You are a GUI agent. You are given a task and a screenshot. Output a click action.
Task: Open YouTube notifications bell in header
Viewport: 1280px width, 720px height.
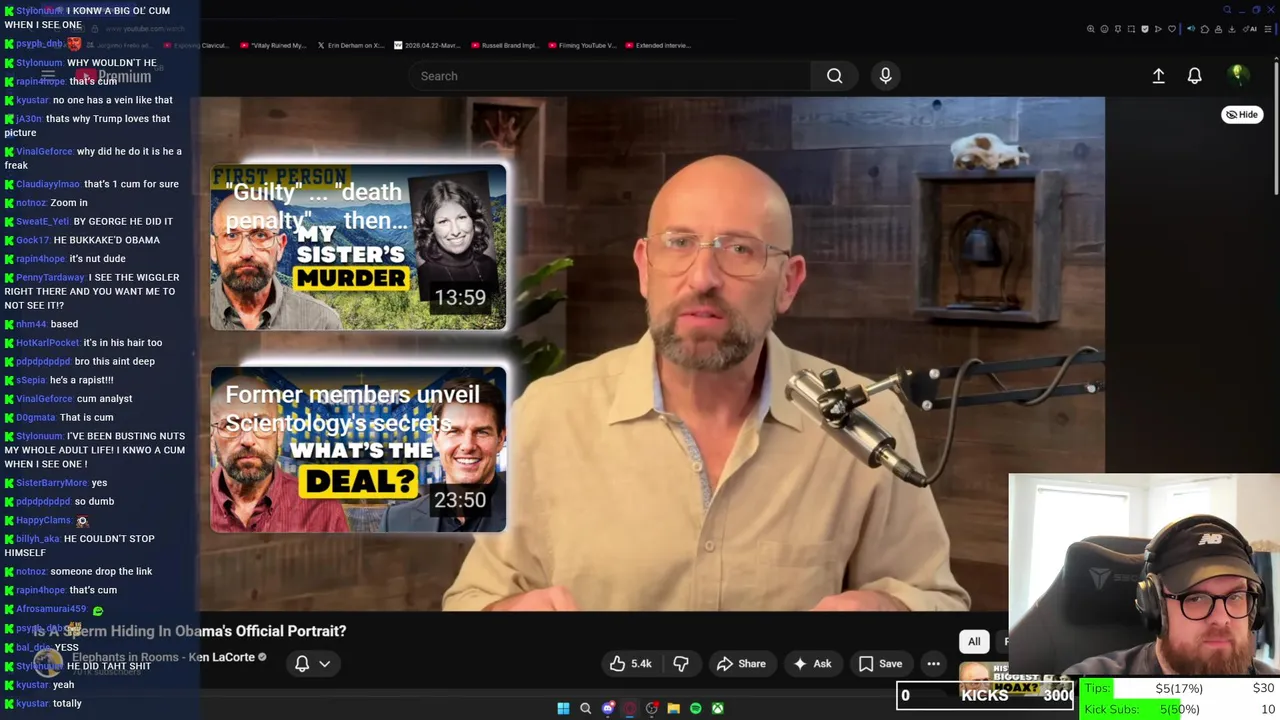(1194, 76)
